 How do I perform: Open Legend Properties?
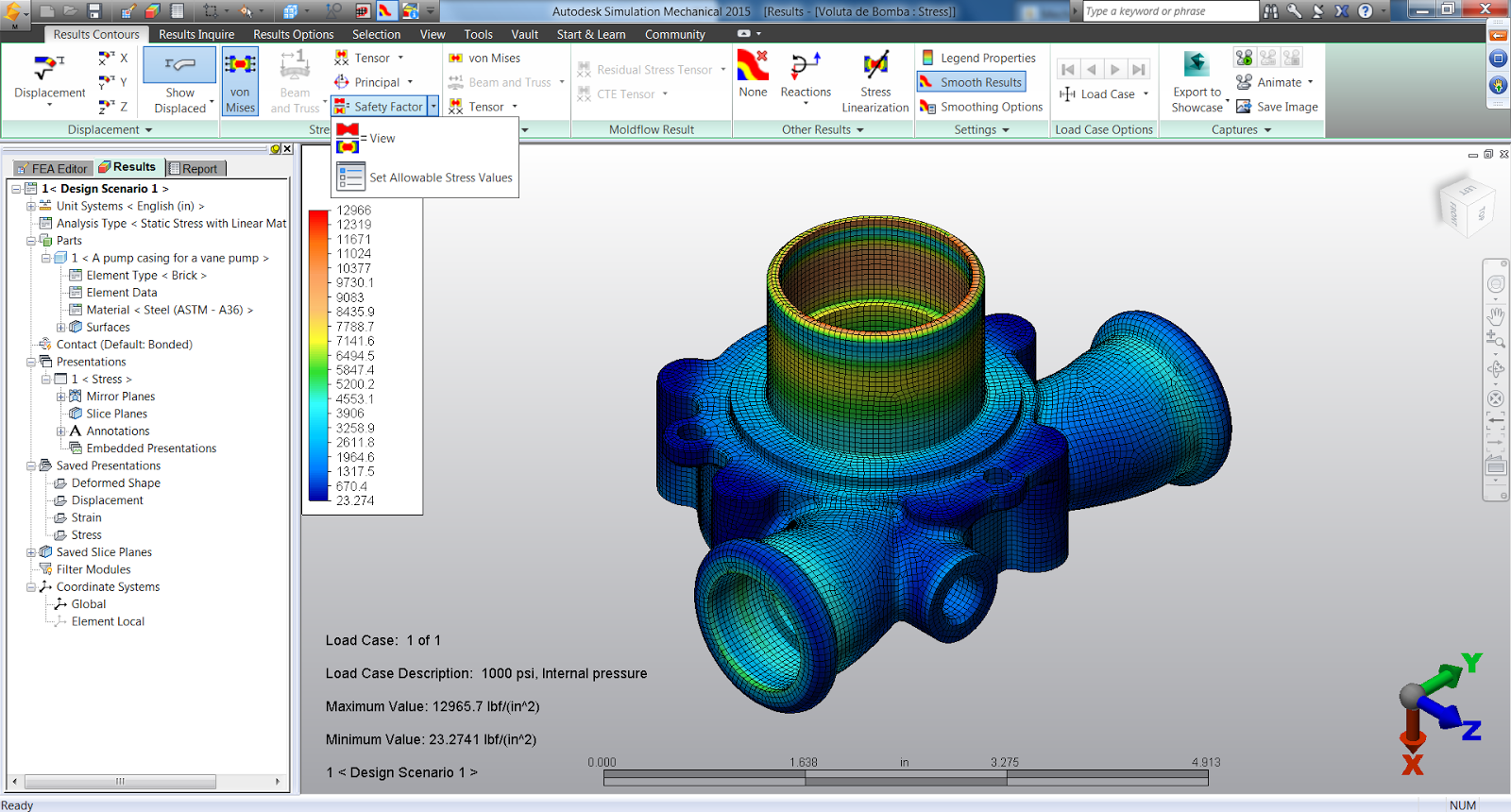tap(978, 58)
